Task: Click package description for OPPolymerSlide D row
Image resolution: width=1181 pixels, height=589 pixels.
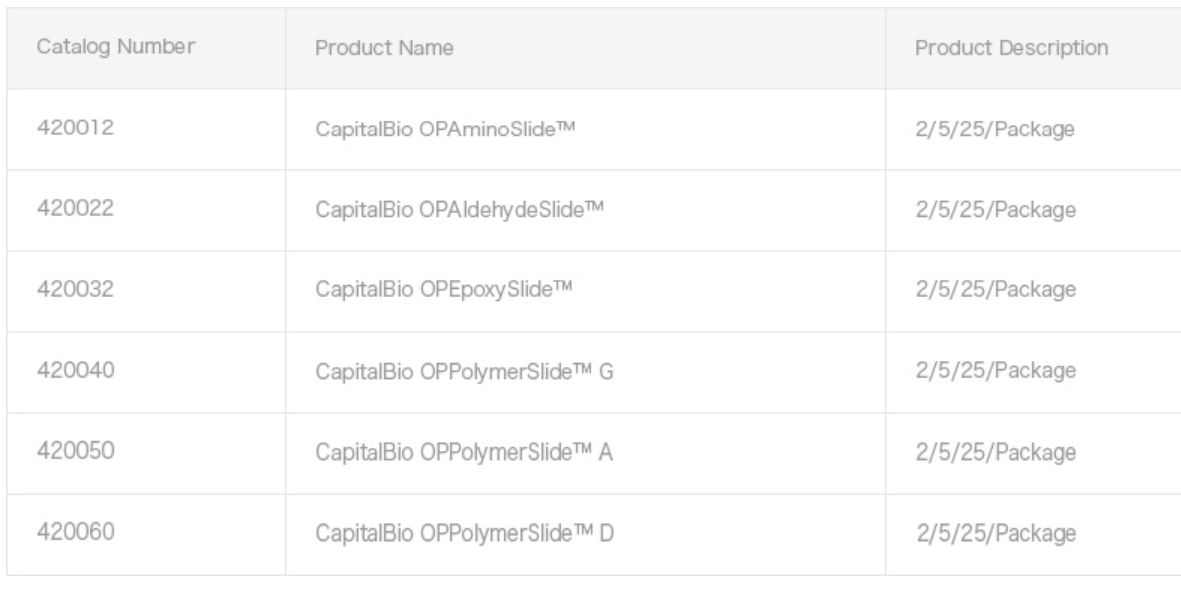Action: (x=995, y=534)
